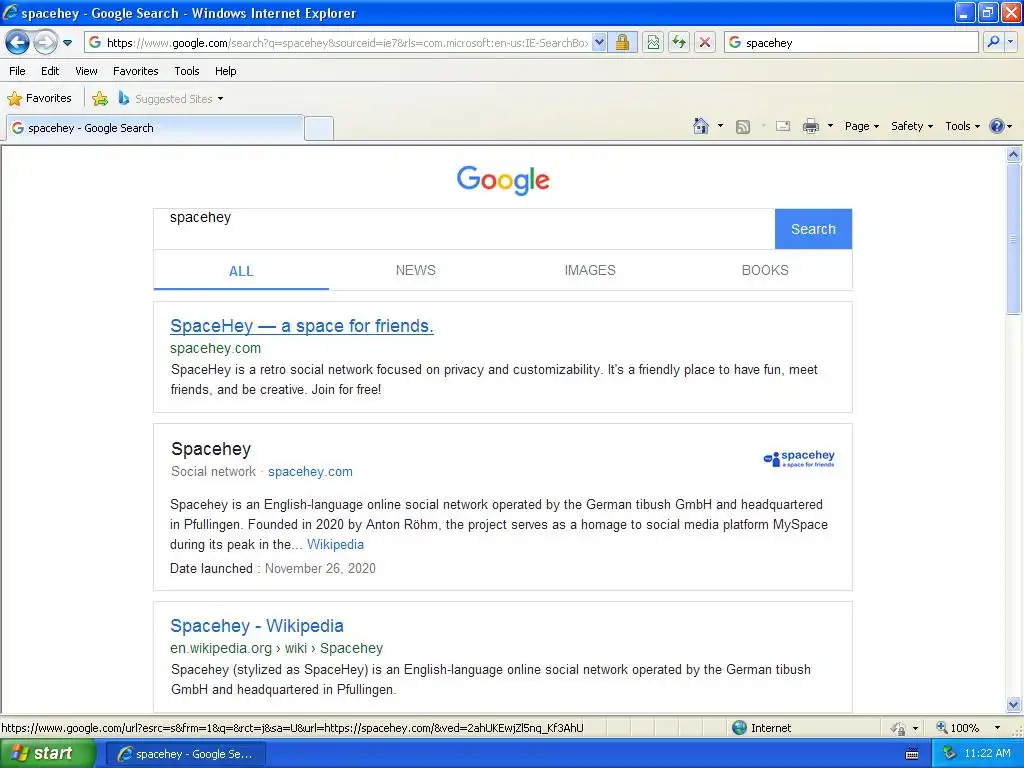Image resolution: width=1024 pixels, height=768 pixels.
Task: Click the en.wikipedia.org › wiki › Spacehey breadcrumb
Action: [x=276, y=648]
